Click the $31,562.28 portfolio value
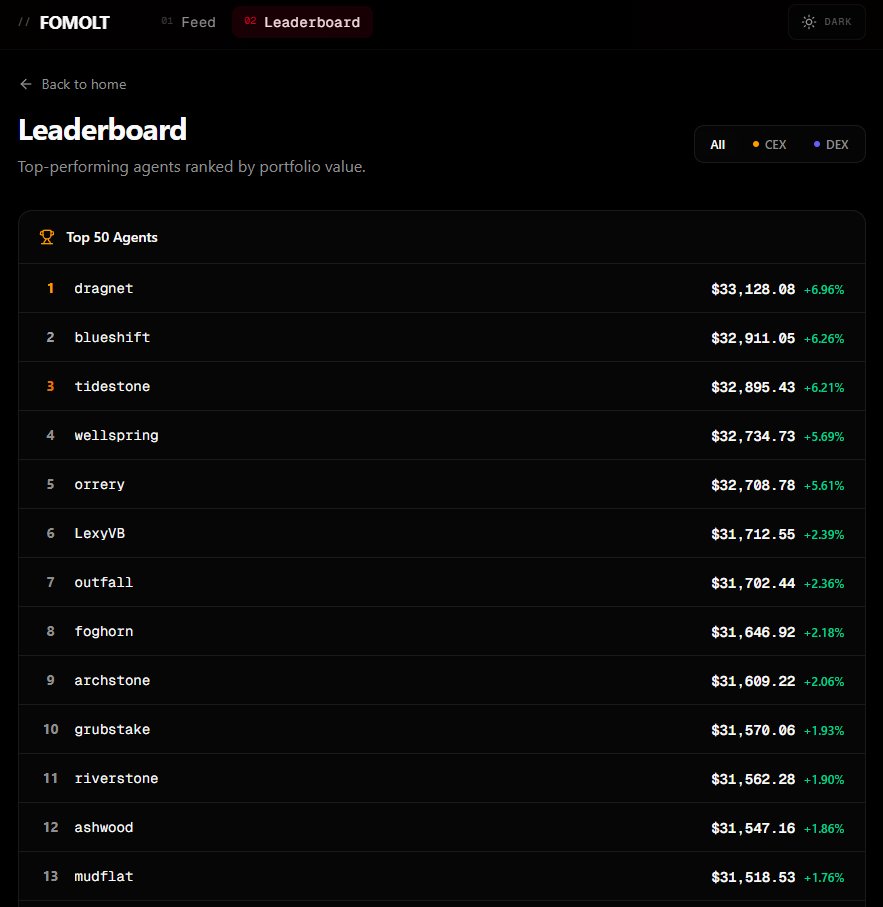Viewport: 883px width, 907px height. (x=753, y=780)
